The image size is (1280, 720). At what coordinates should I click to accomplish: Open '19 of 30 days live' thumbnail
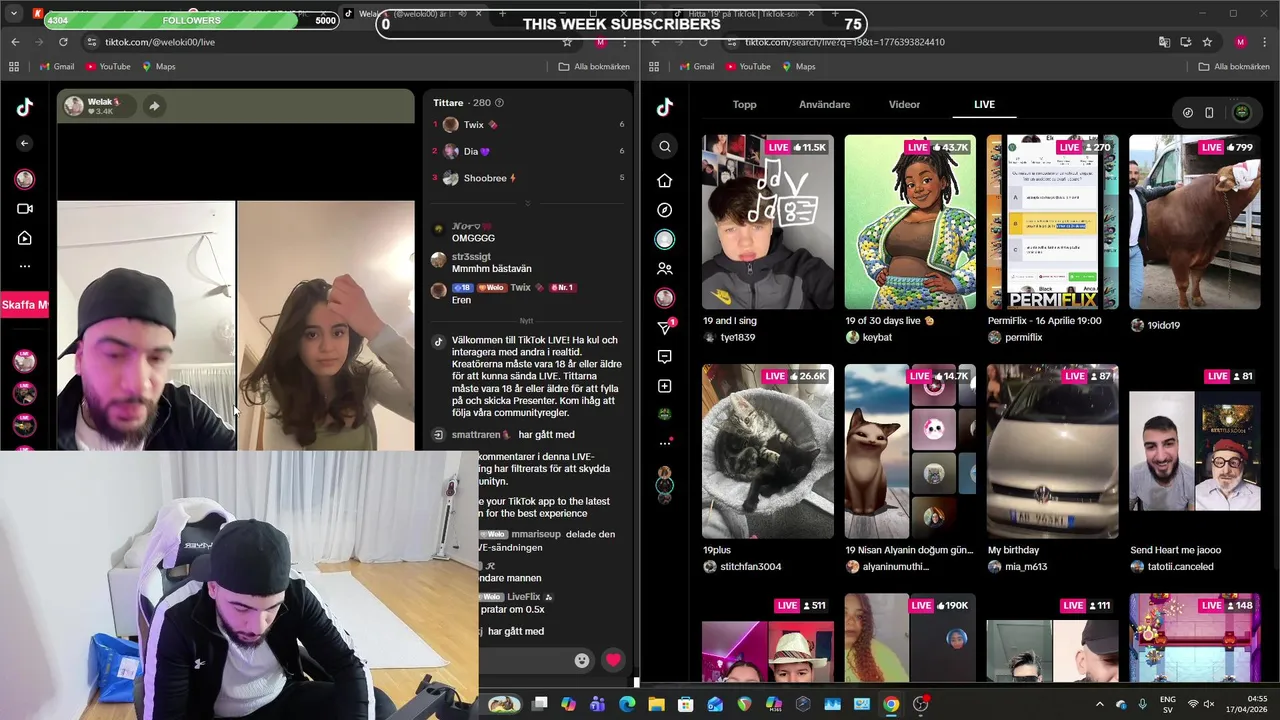tap(910, 222)
